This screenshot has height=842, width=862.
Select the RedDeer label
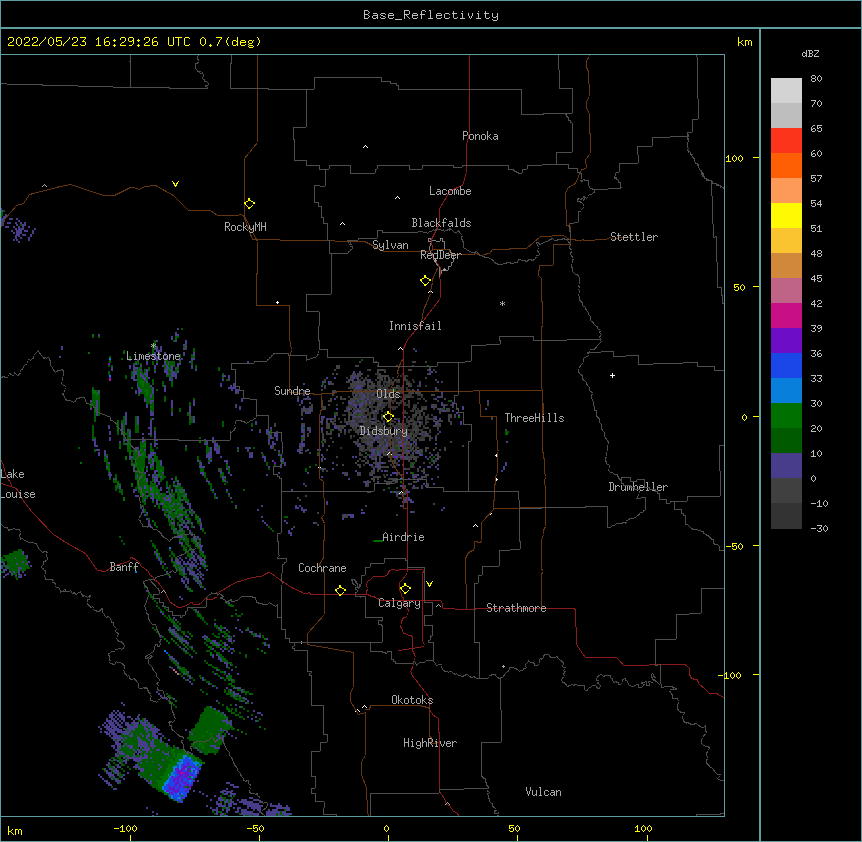pos(440,255)
